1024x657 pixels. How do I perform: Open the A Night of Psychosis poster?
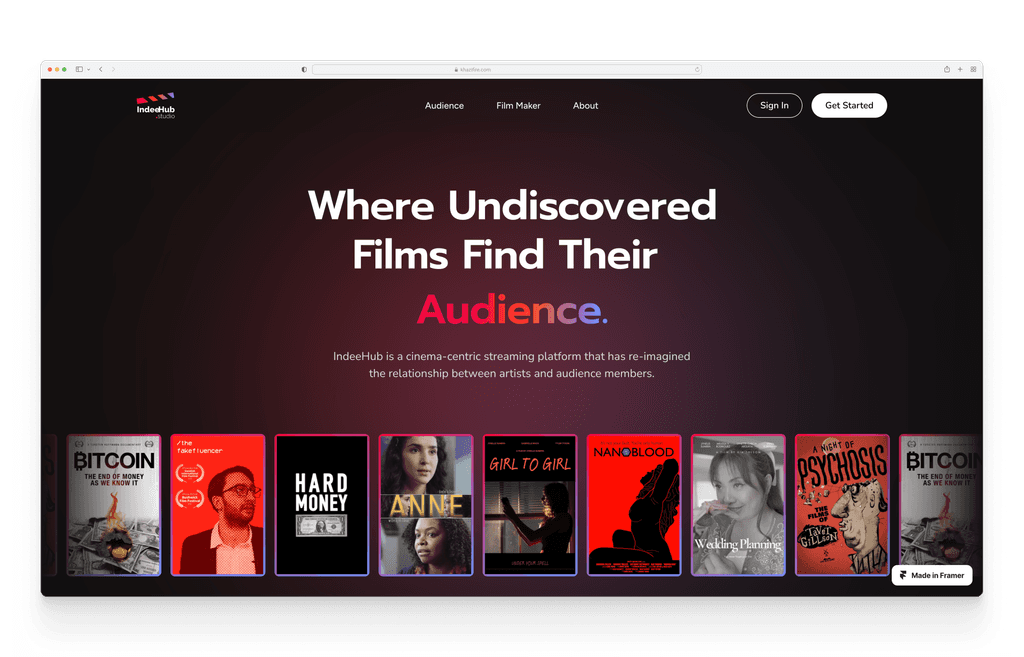842,505
